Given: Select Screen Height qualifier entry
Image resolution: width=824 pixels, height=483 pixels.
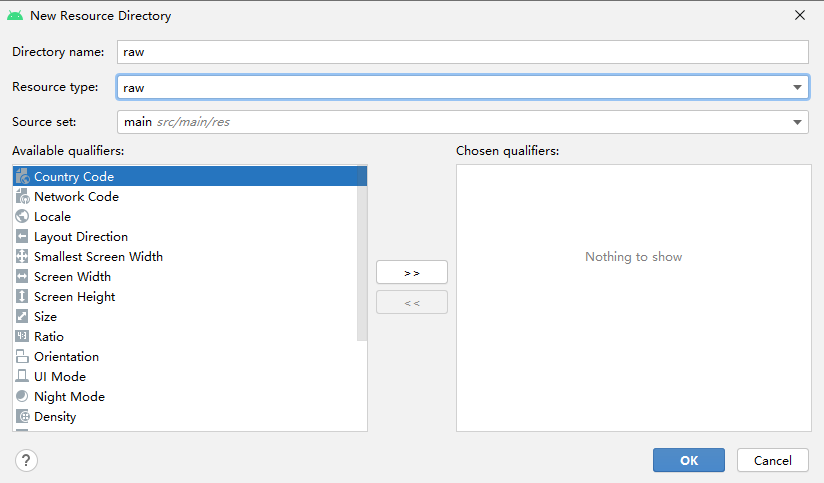Looking at the screenshot, I should 74,297.
